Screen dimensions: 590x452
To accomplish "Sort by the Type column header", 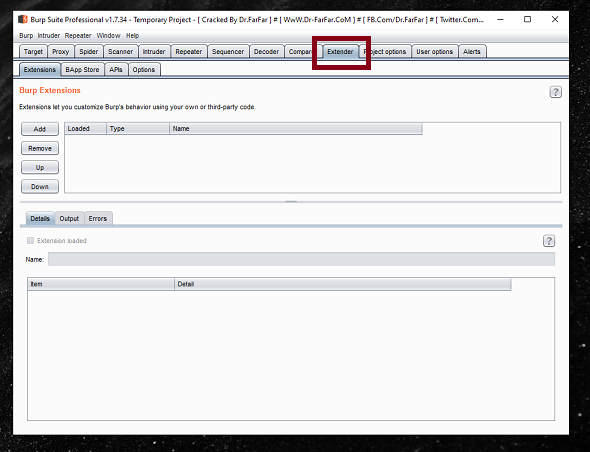I will pyautogui.click(x=138, y=129).
